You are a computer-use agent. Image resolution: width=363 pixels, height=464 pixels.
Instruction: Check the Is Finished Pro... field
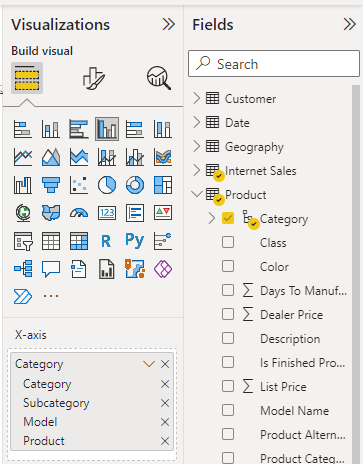pyautogui.click(x=228, y=362)
